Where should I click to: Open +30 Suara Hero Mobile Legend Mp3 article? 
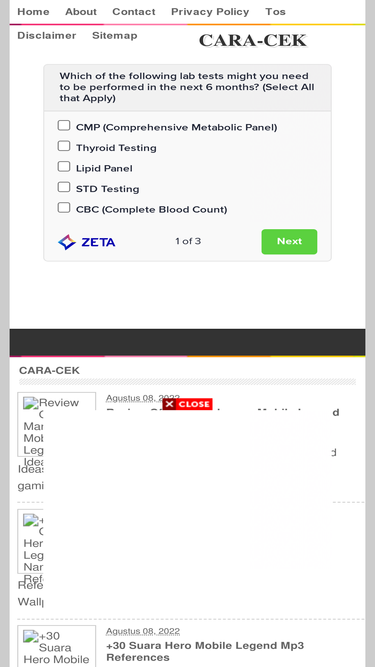click(205, 651)
